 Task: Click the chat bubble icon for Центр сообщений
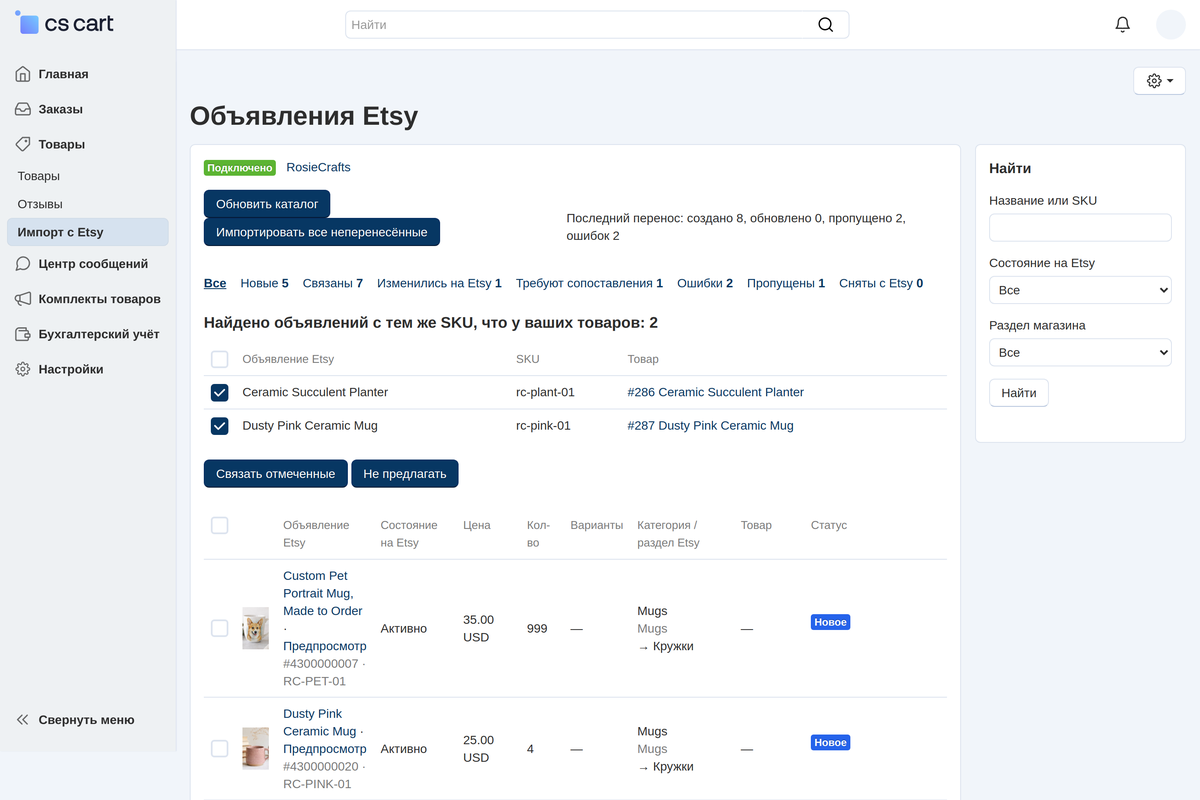(x=23, y=264)
